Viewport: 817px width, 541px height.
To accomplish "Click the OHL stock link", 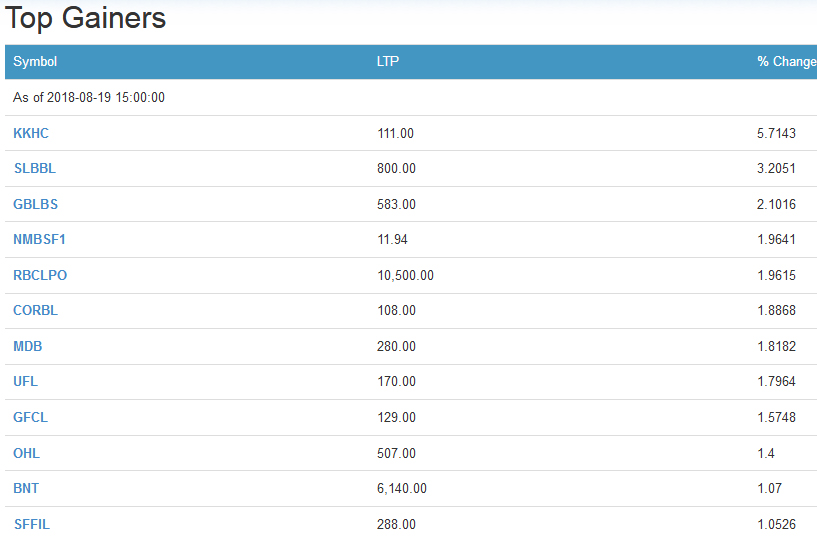I will 26,453.
